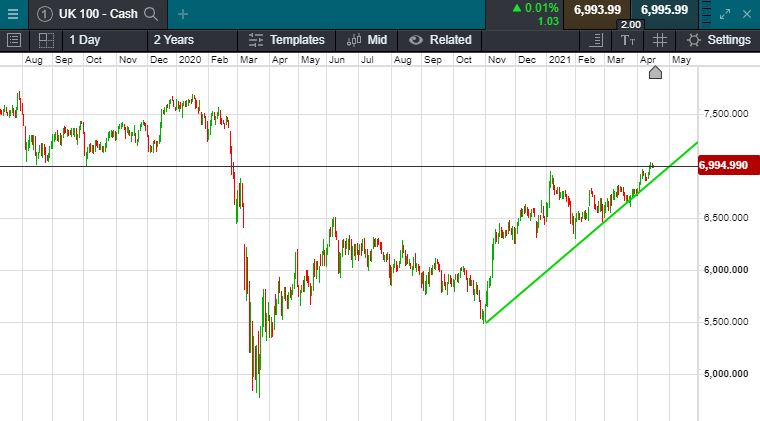Screen dimensions: 760x421
Task: Click the text size tool icon
Action: click(x=628, y=40)
